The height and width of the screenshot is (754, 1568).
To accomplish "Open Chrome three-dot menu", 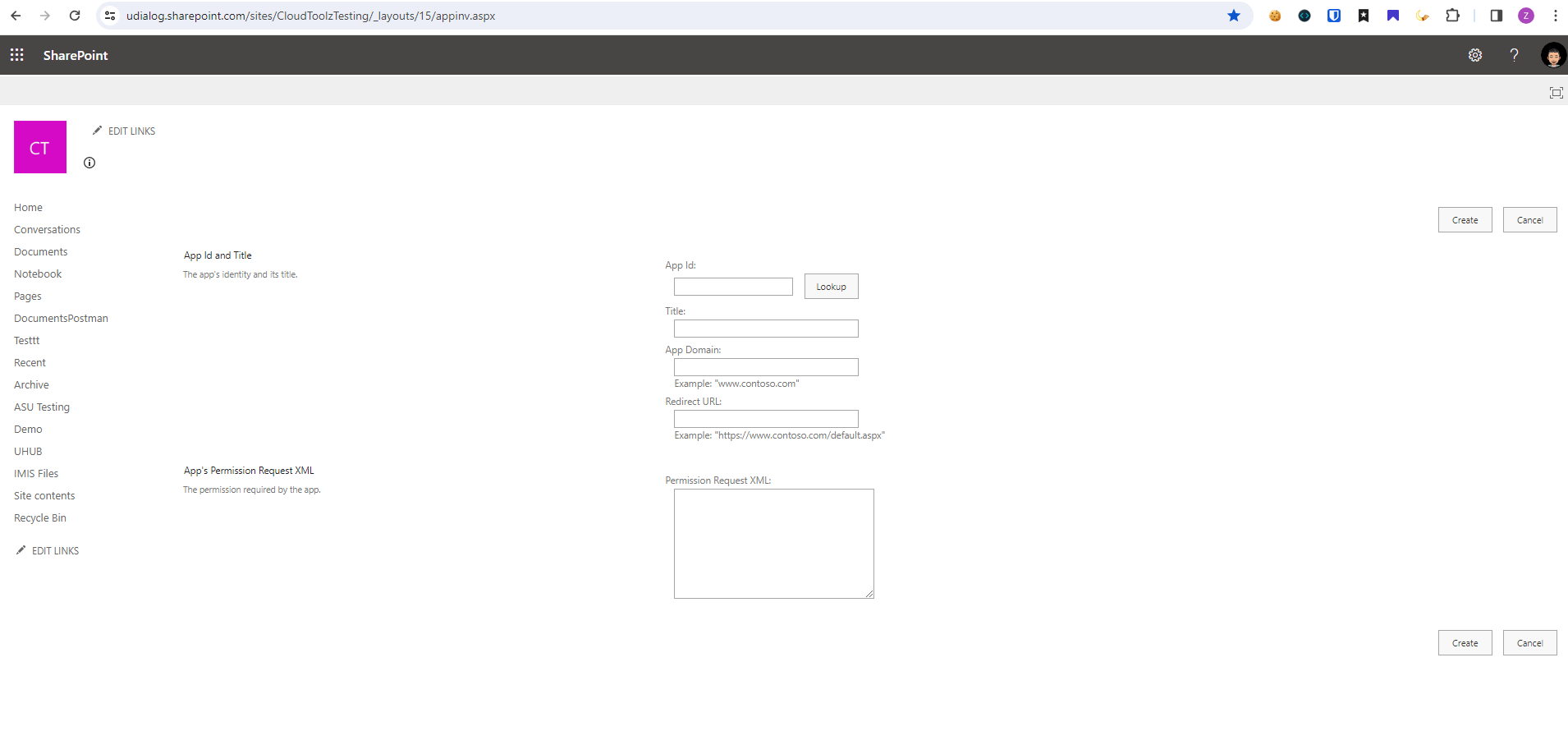I will [1555, 16].
